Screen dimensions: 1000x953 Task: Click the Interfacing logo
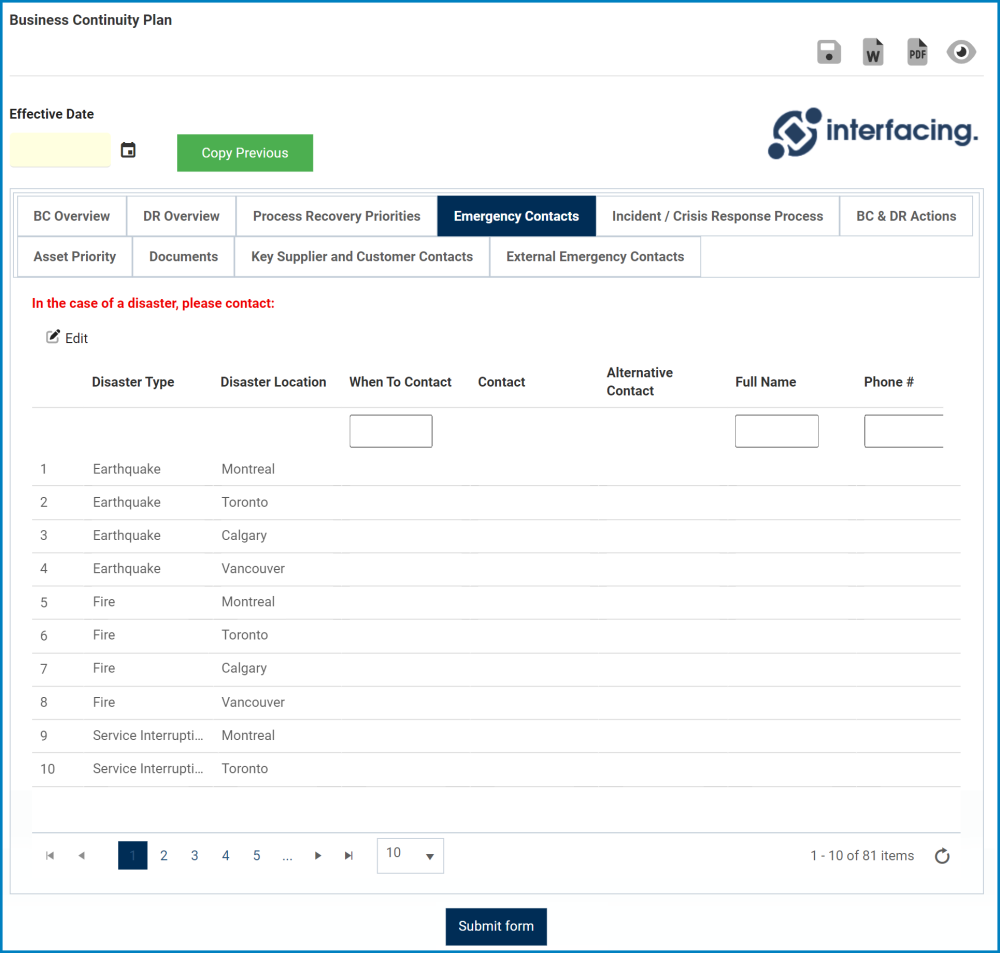(x=872, y=133)
